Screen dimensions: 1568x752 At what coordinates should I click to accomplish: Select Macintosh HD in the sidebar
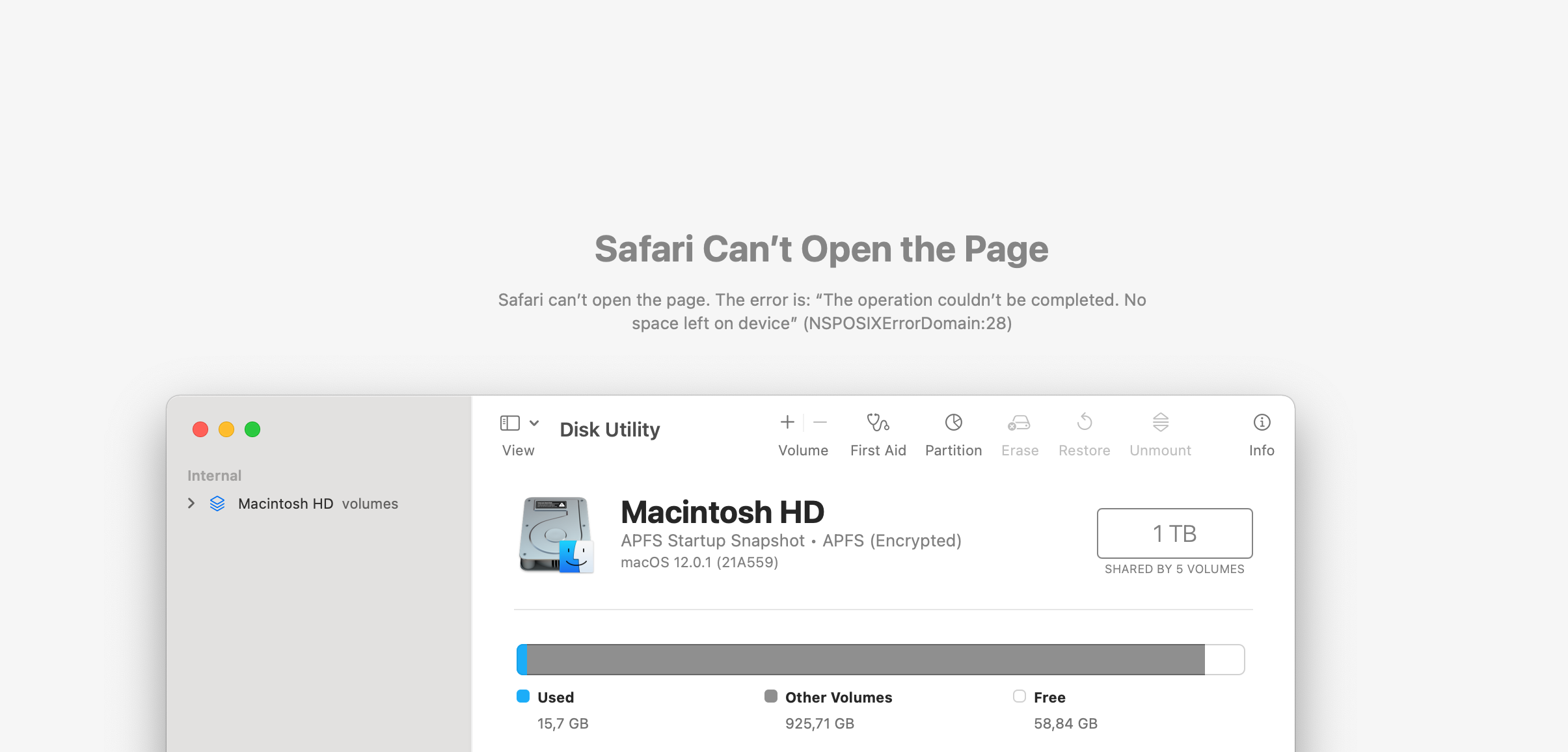pos(286,504)
